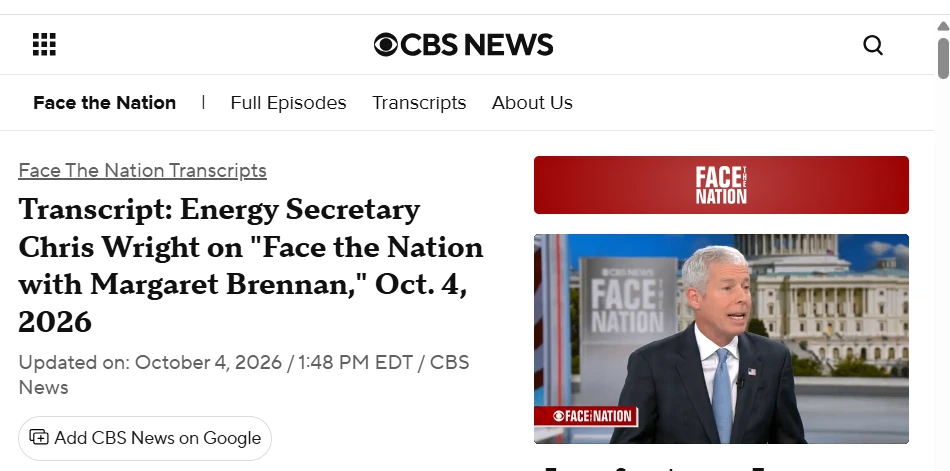This screenshot has height=471, width=950.
Task: Click the Updated on October 4, 2026 dateline
Action: (x=244, y=375)
